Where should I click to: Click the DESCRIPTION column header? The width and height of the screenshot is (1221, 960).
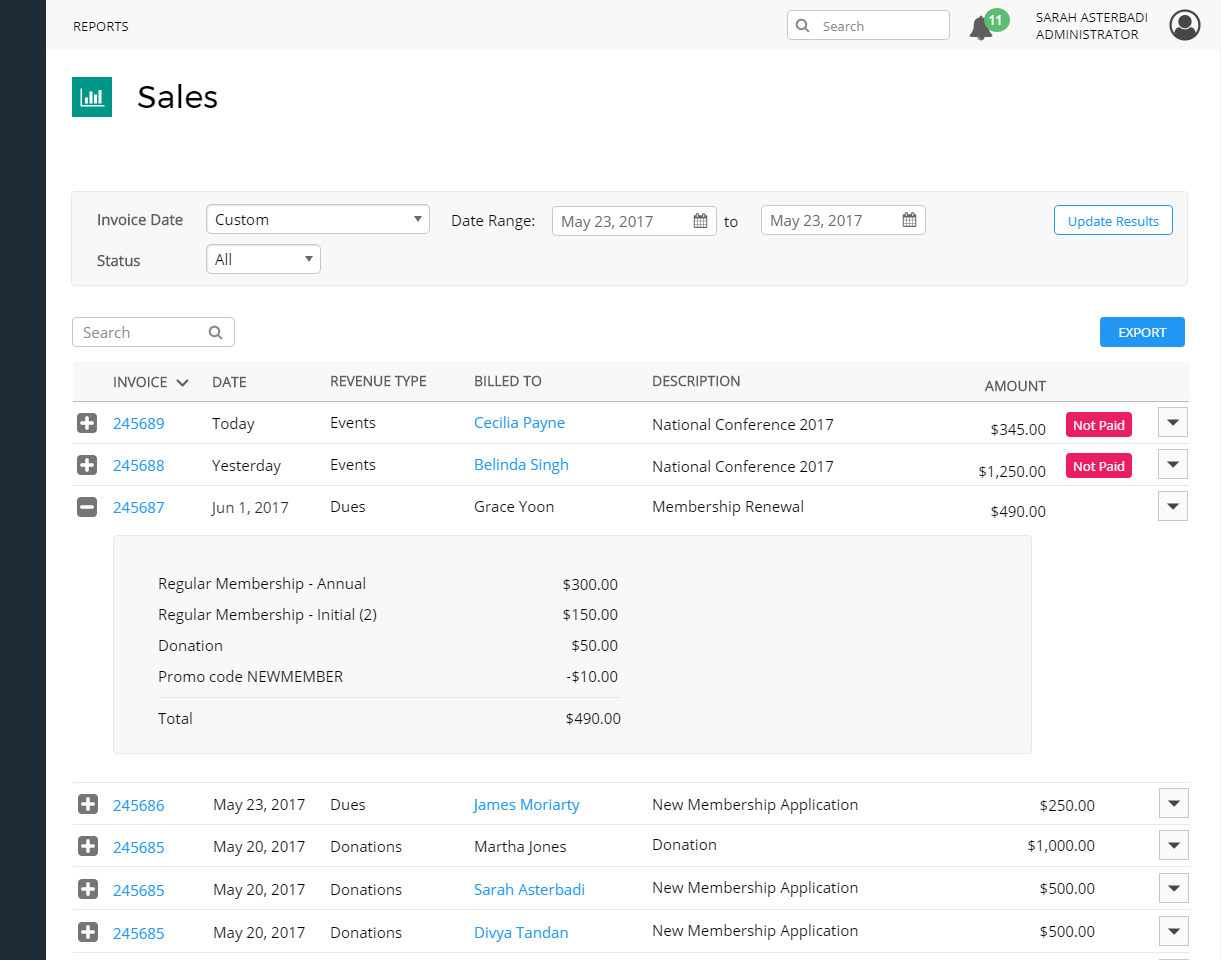[696, 381]
